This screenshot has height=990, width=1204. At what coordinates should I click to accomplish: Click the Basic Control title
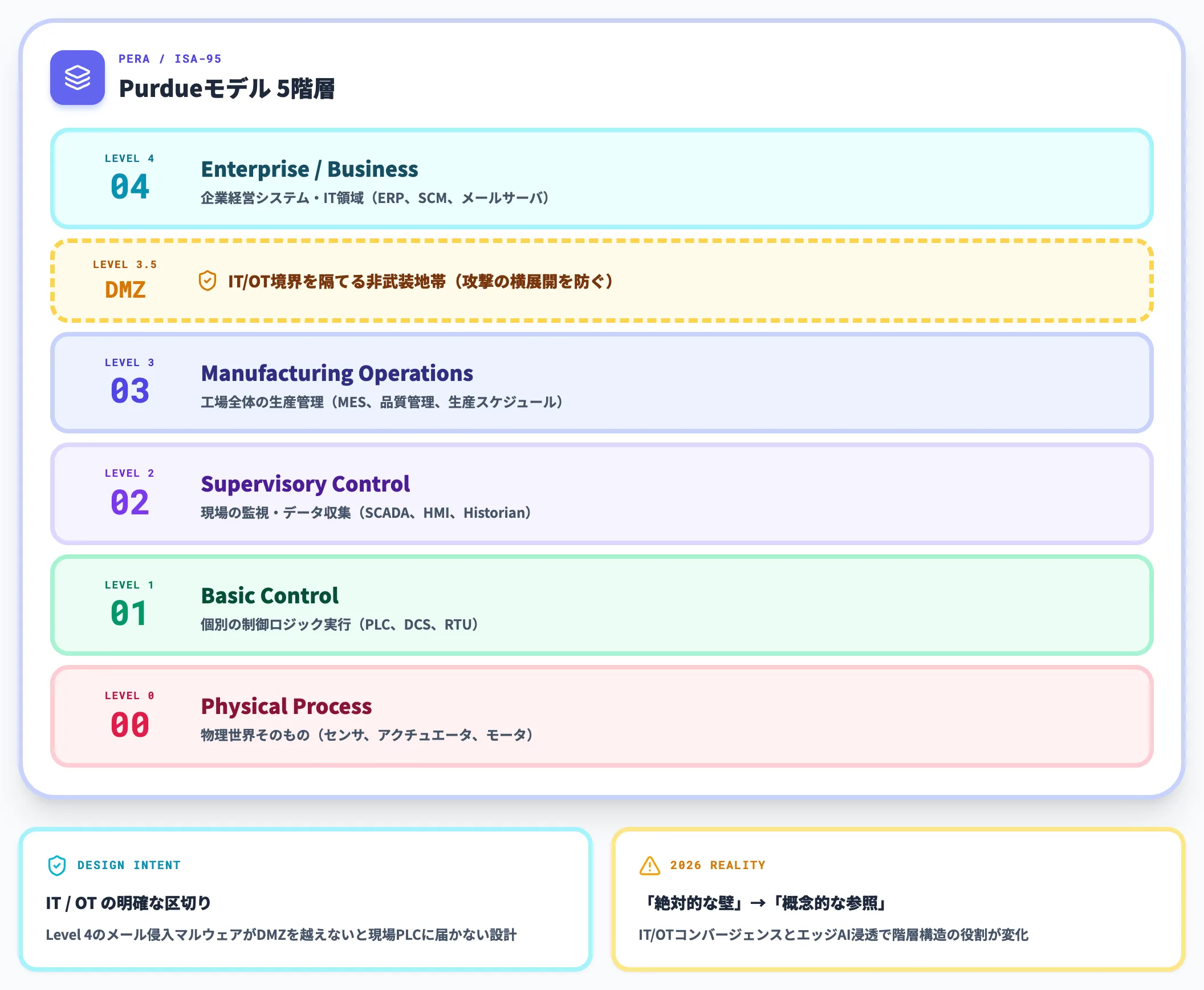(270, 595)
